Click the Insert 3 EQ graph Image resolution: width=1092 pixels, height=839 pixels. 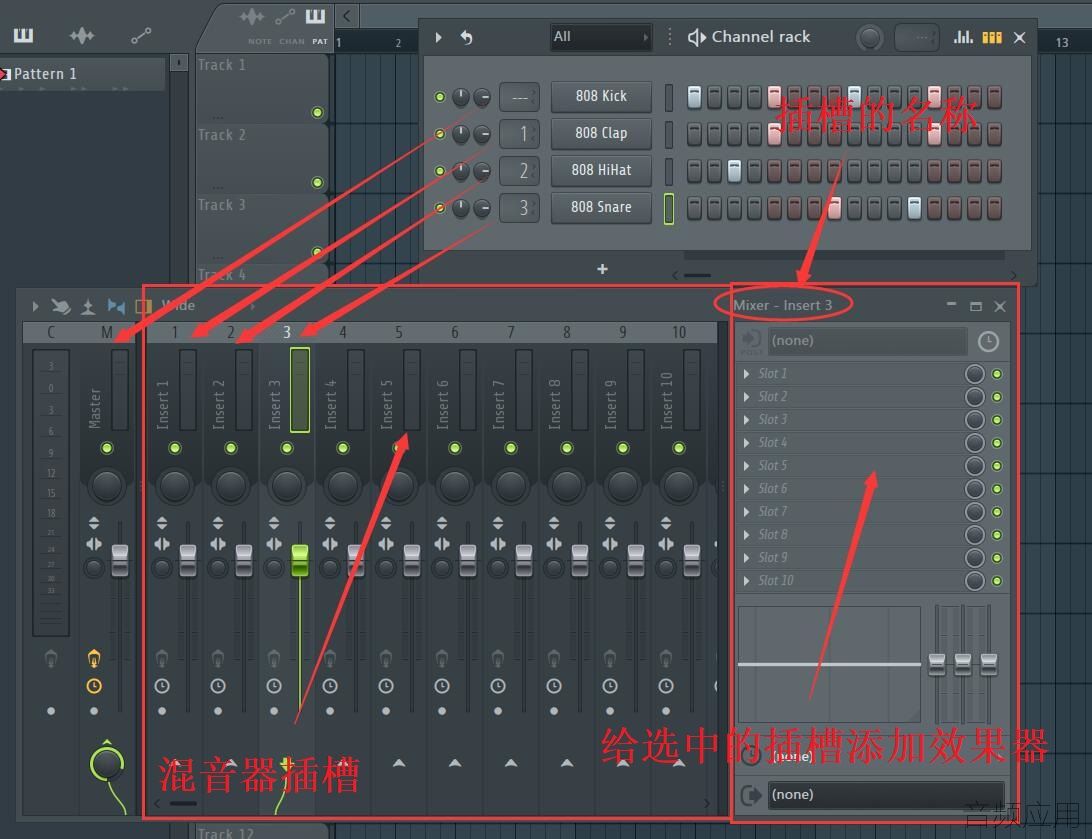click(x=829, y=664)
